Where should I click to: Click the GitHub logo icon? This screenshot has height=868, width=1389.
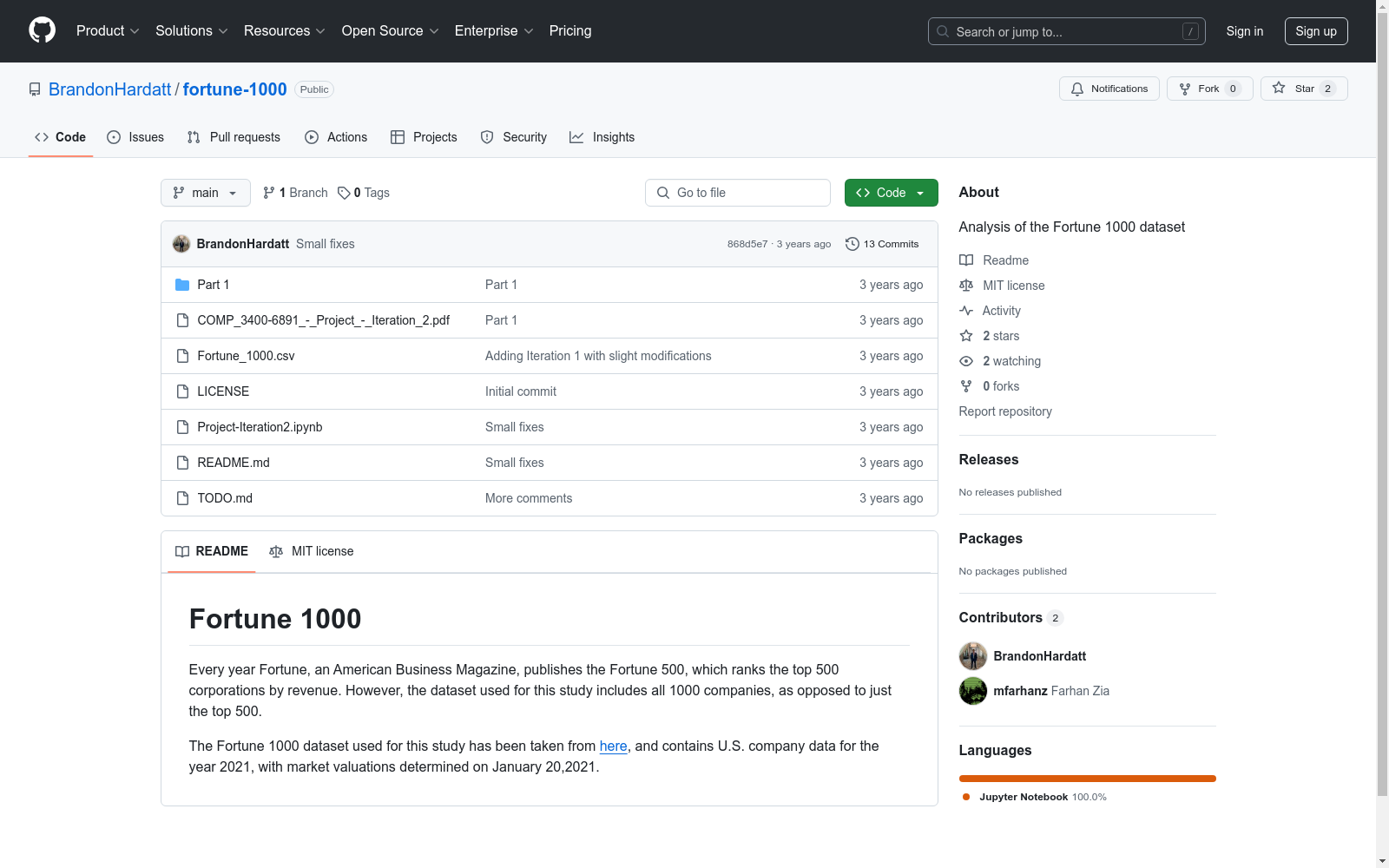click(42, 30)
